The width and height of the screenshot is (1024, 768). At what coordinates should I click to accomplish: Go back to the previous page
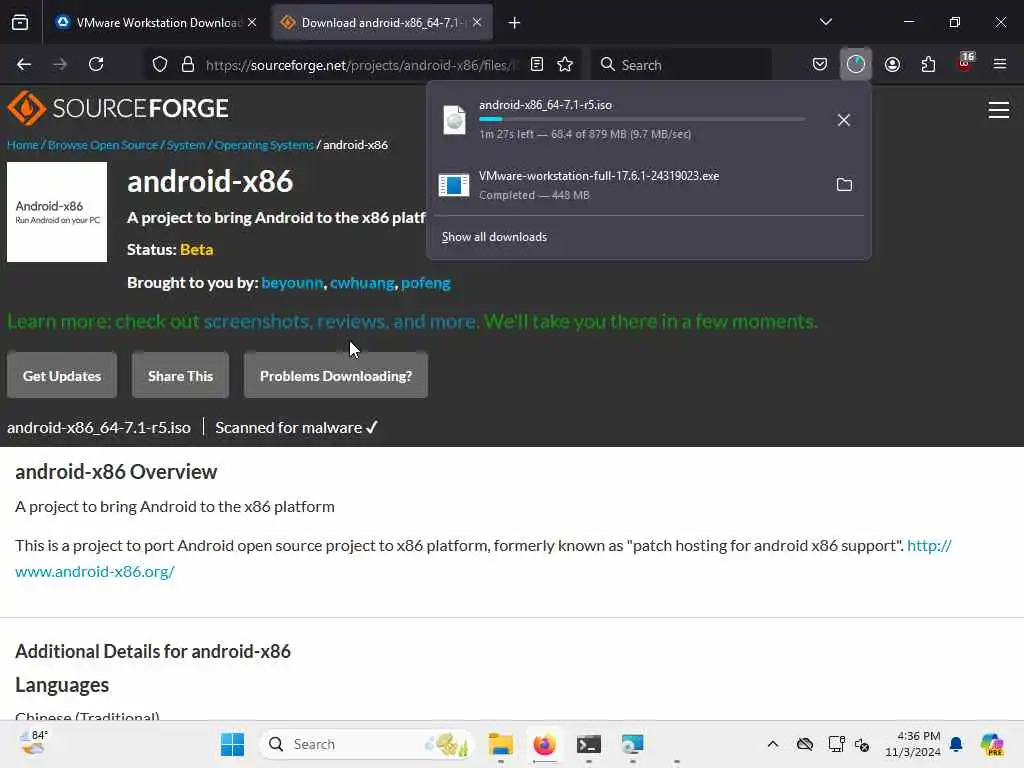tap(24, 64)
